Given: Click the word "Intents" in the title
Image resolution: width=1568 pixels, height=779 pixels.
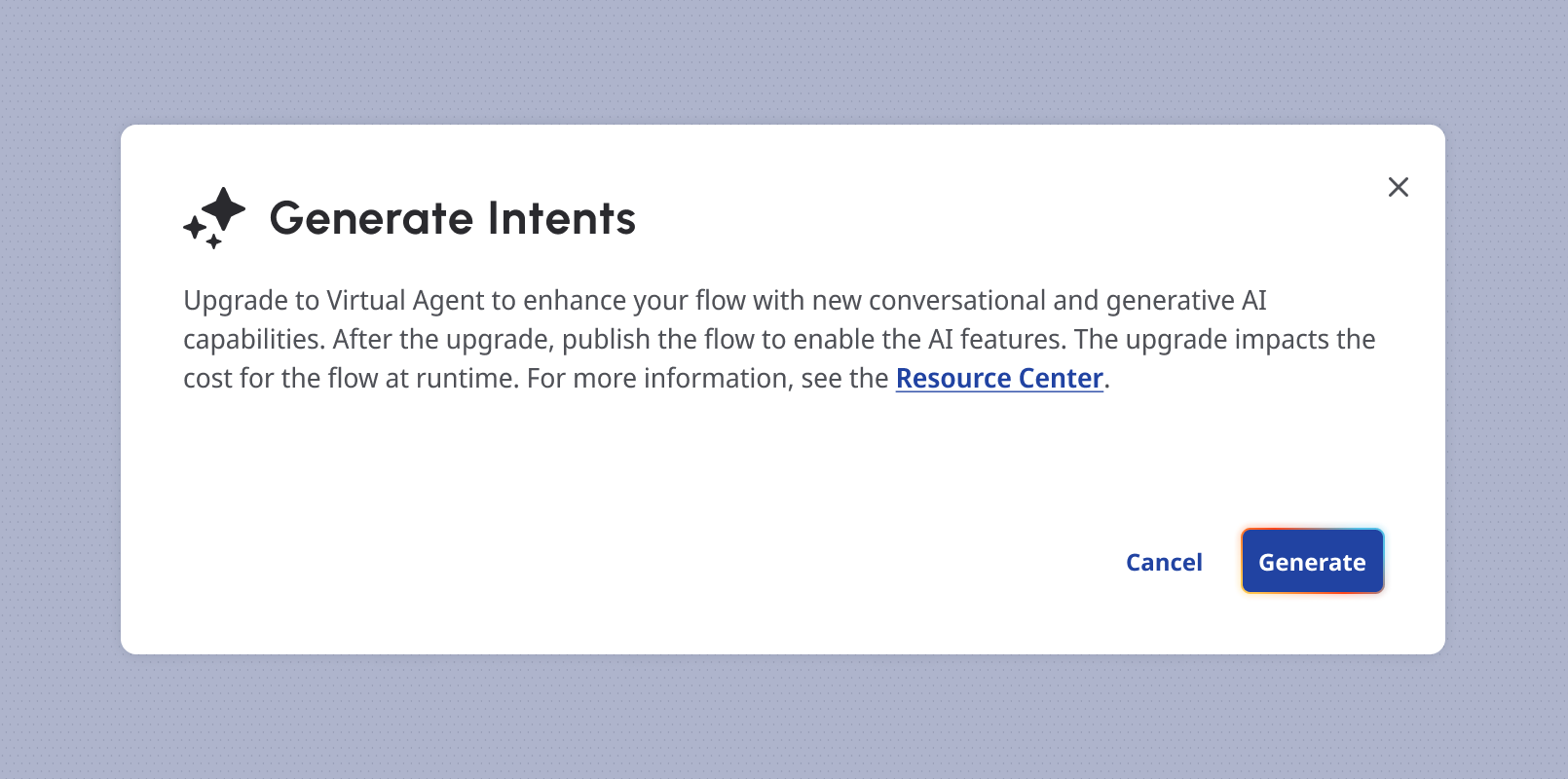Looking at the screenshot, I should point(561,218).
